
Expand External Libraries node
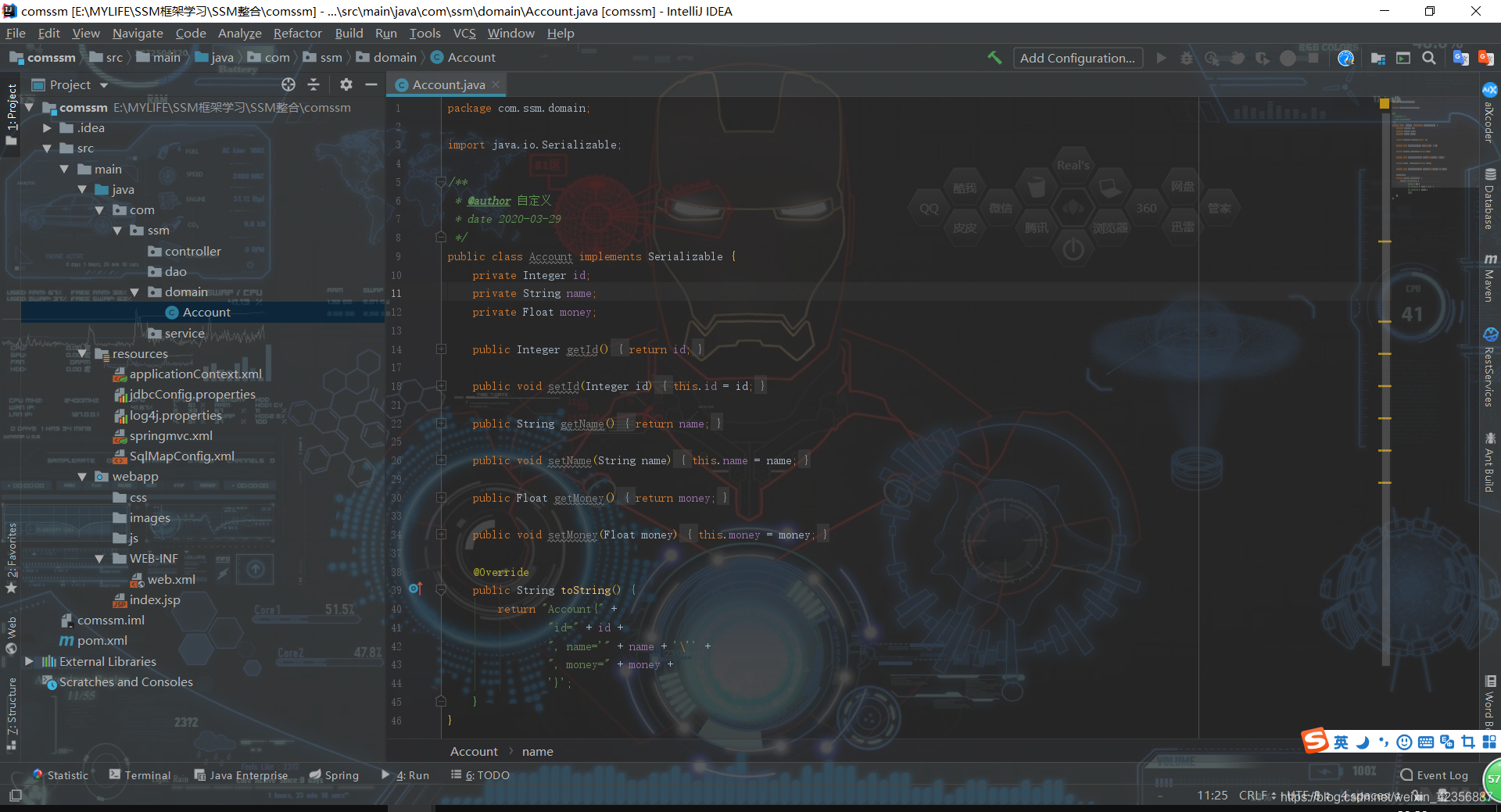[x=29, y=661]
